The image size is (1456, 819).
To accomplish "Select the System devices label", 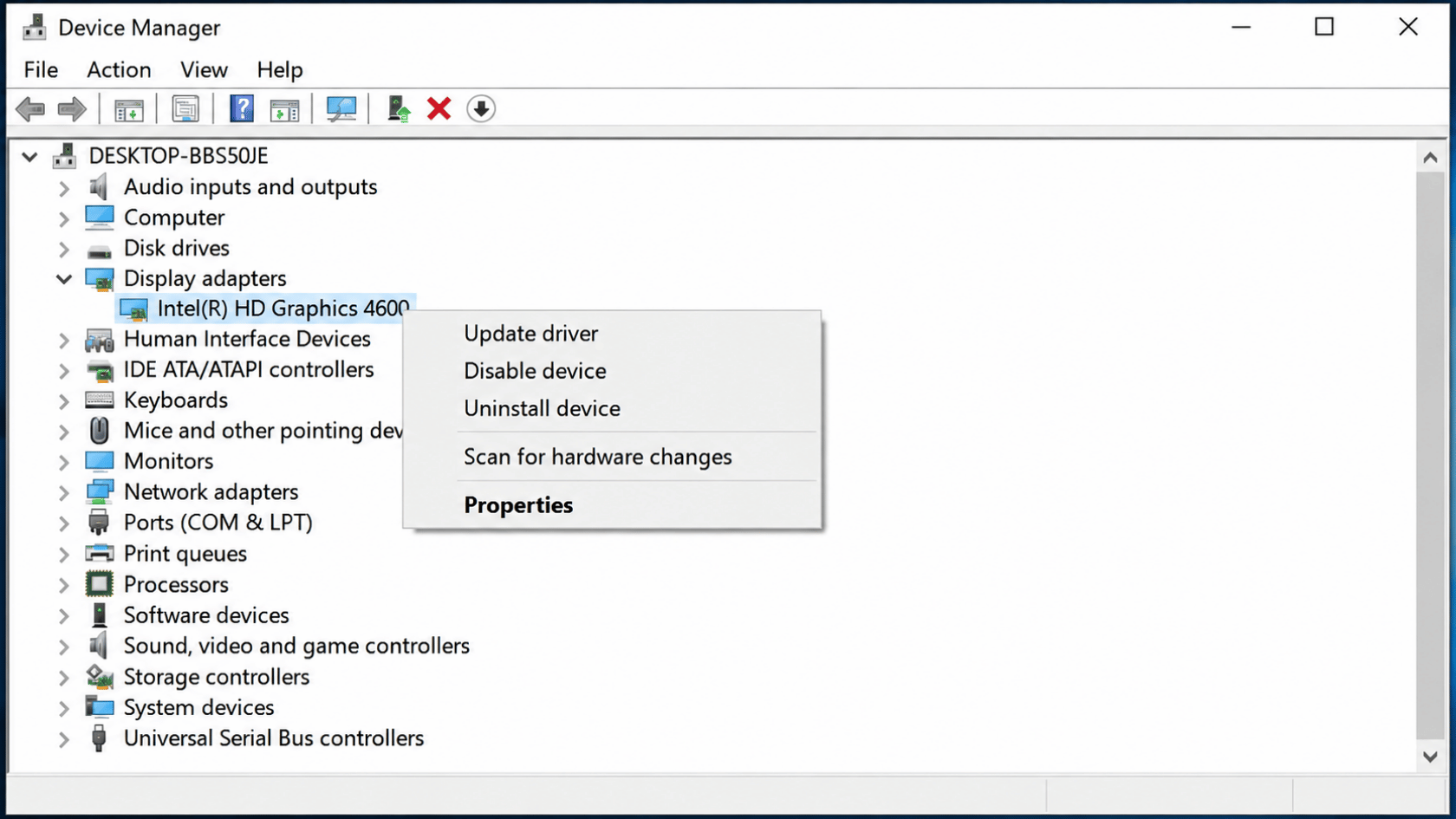I will click(x=198, y=707).
